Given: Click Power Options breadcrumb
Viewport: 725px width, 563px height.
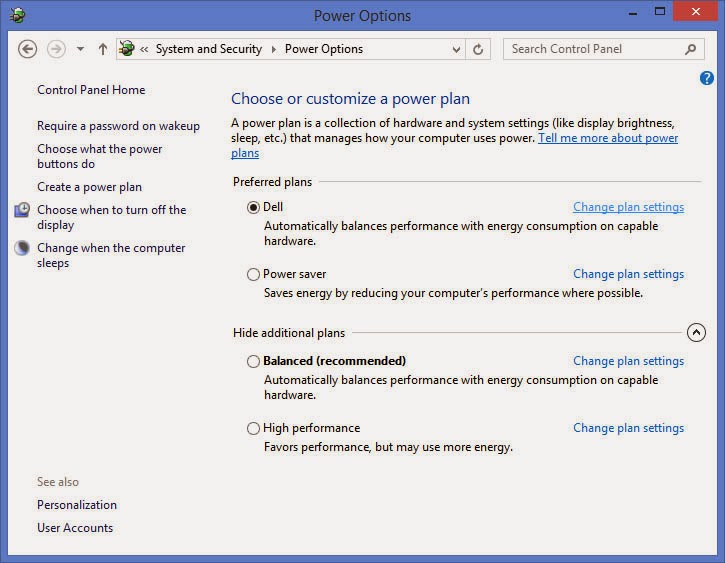Looking at the screenshot, I should 324,49.
